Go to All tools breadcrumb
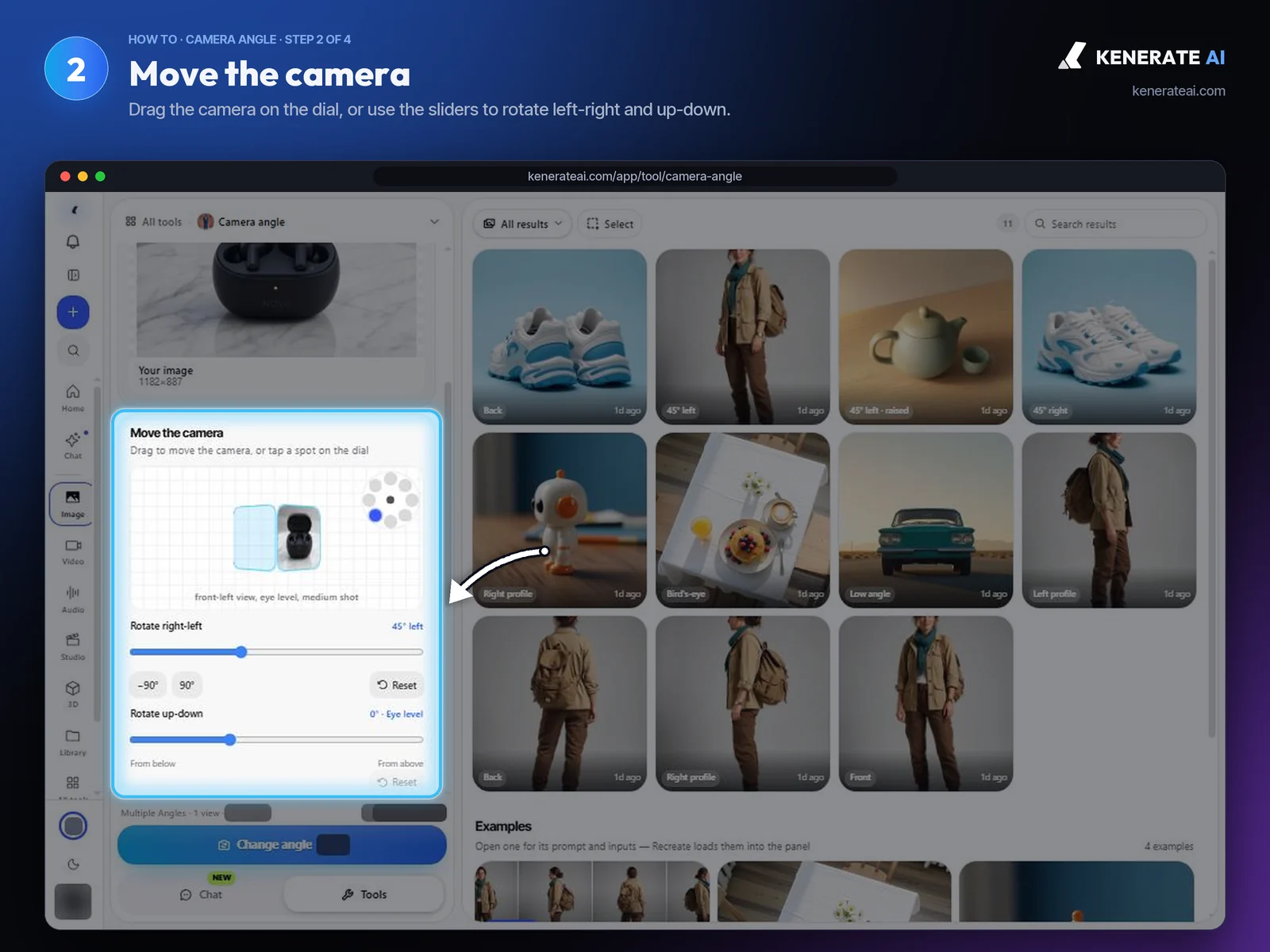The width and height of the screenshot is (1270, 952). (154, 222)
